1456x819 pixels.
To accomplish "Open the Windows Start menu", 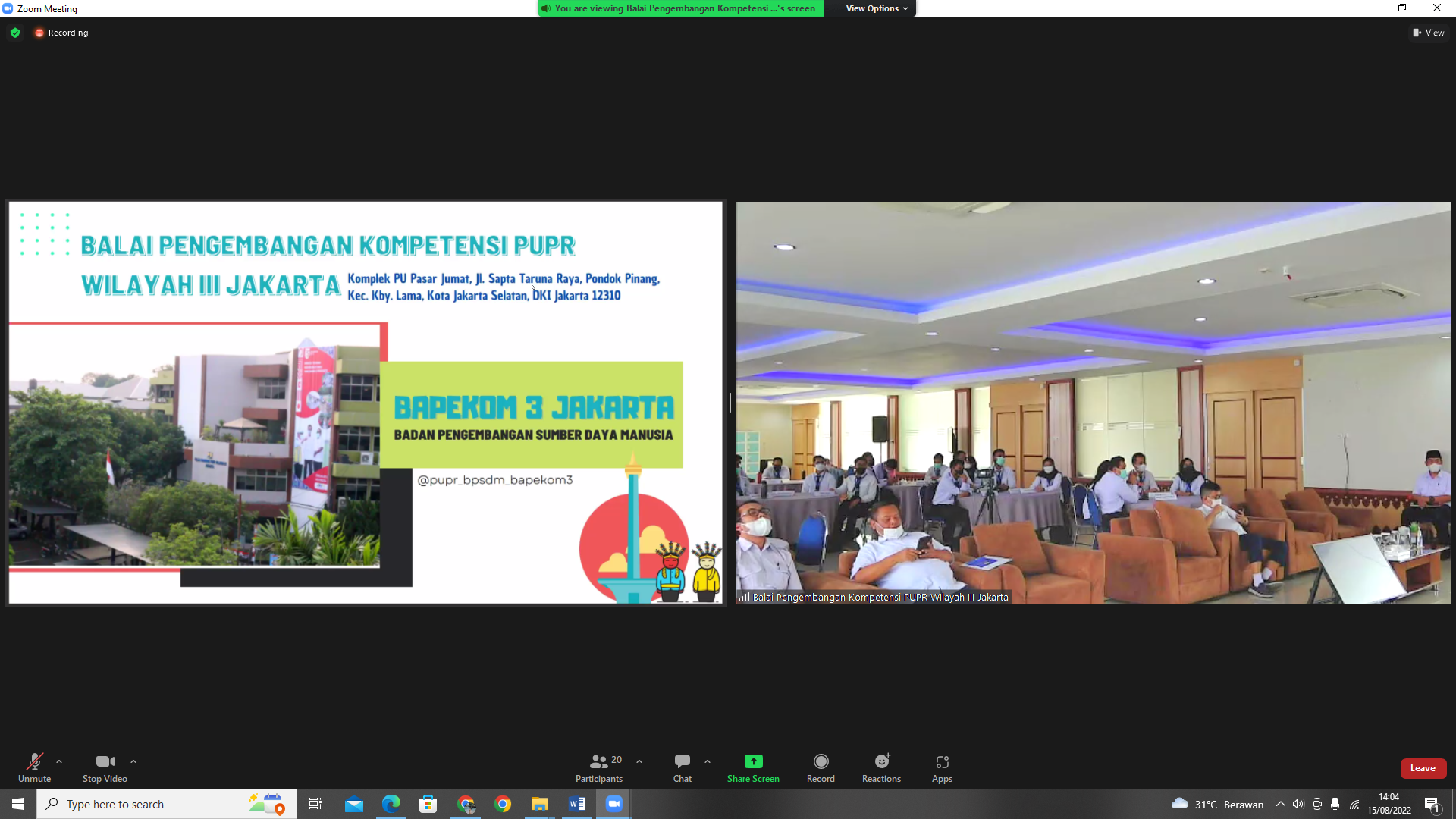I will [x=18, y=804].
